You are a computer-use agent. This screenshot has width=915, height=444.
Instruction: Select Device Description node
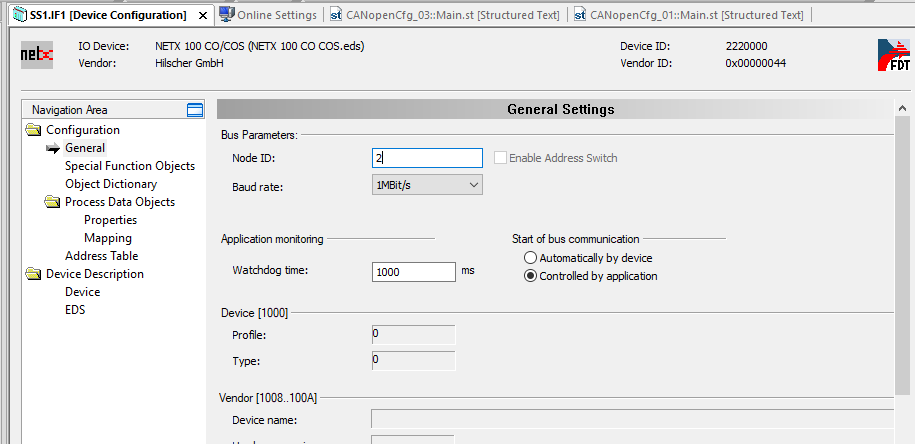[95, 274]
